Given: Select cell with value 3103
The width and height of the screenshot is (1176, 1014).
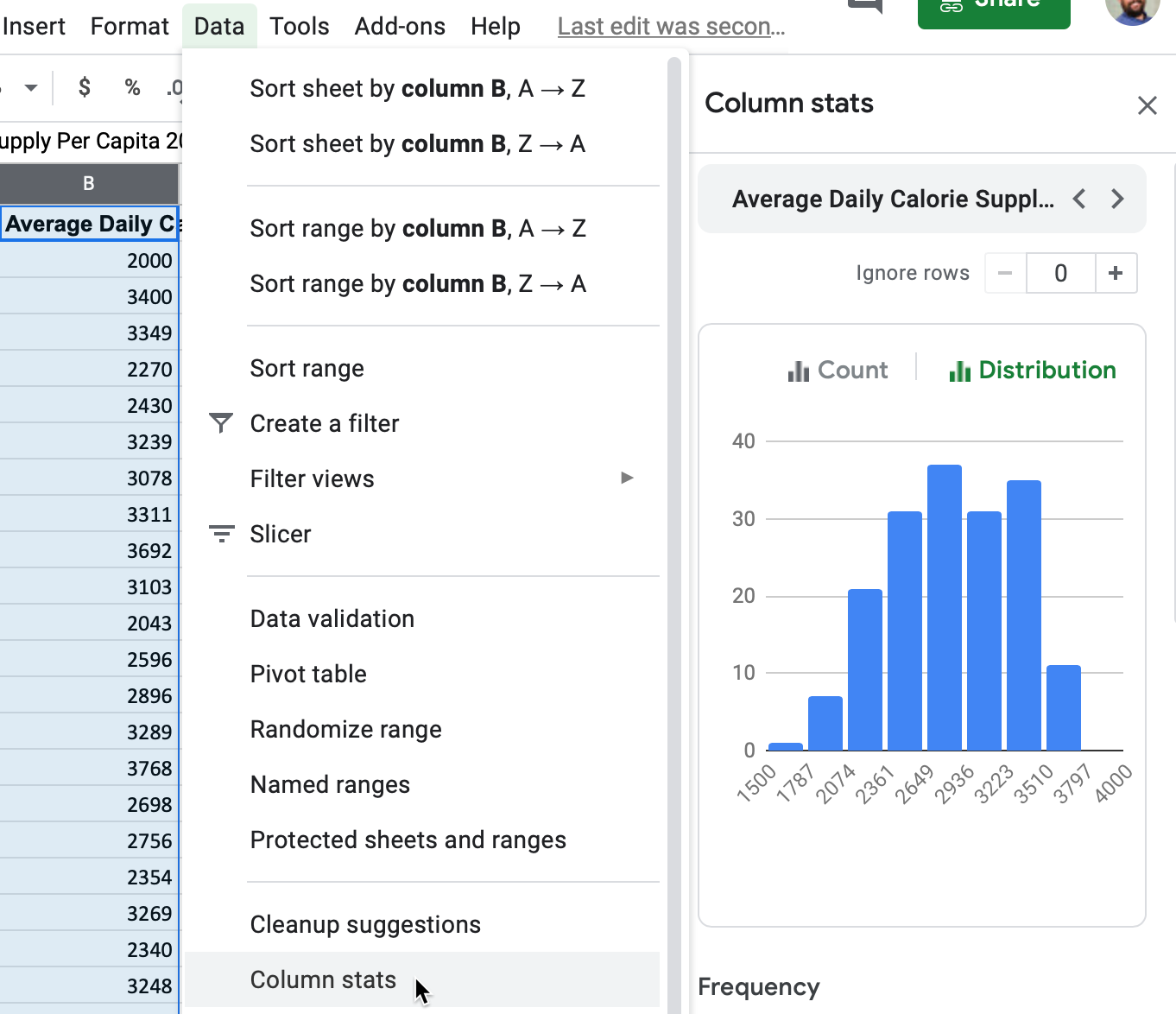Looking at the screenshot, I should 89,587.
